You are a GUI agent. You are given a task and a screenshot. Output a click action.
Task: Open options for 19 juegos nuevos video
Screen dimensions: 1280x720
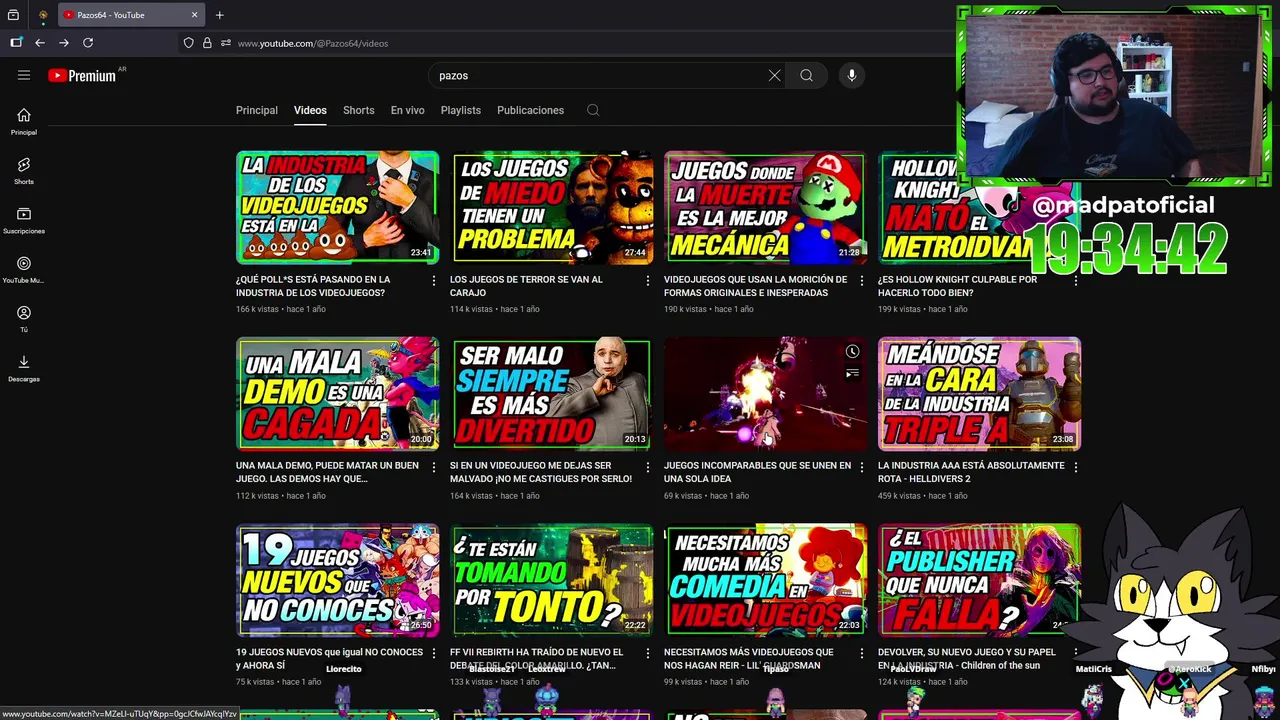(x=433, y=654)
